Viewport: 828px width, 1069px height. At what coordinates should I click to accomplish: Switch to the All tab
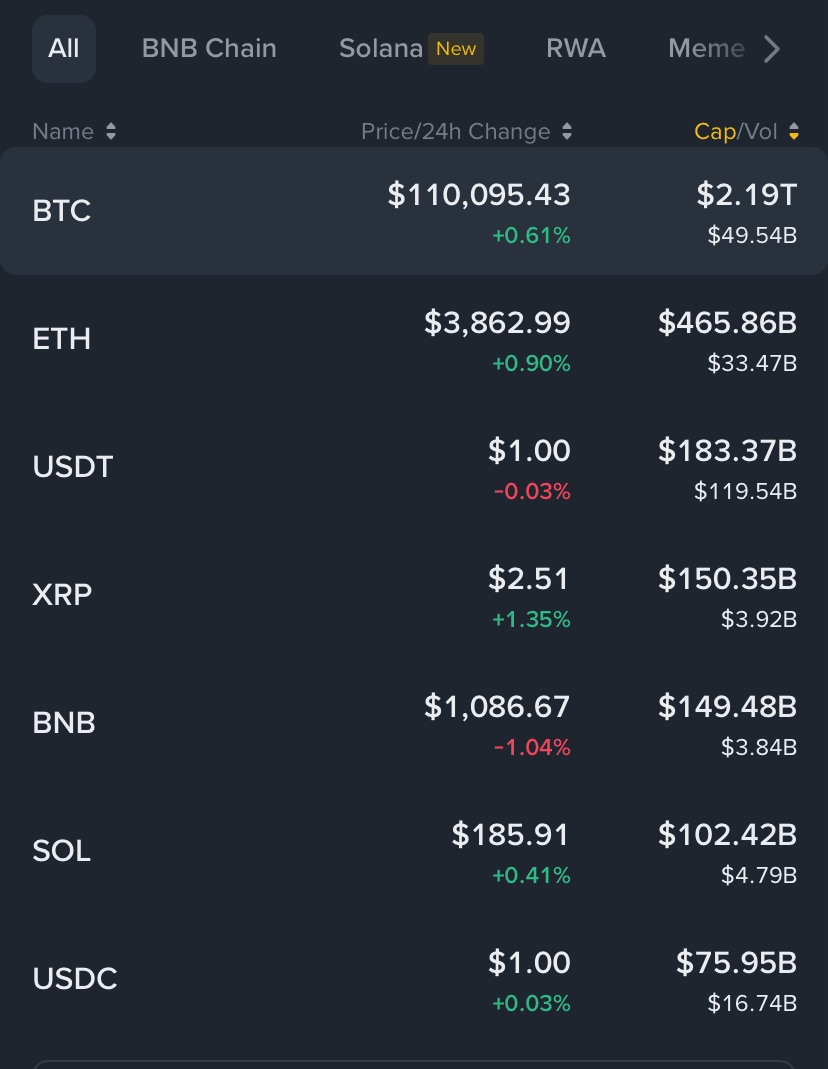[x=63, y=48]
